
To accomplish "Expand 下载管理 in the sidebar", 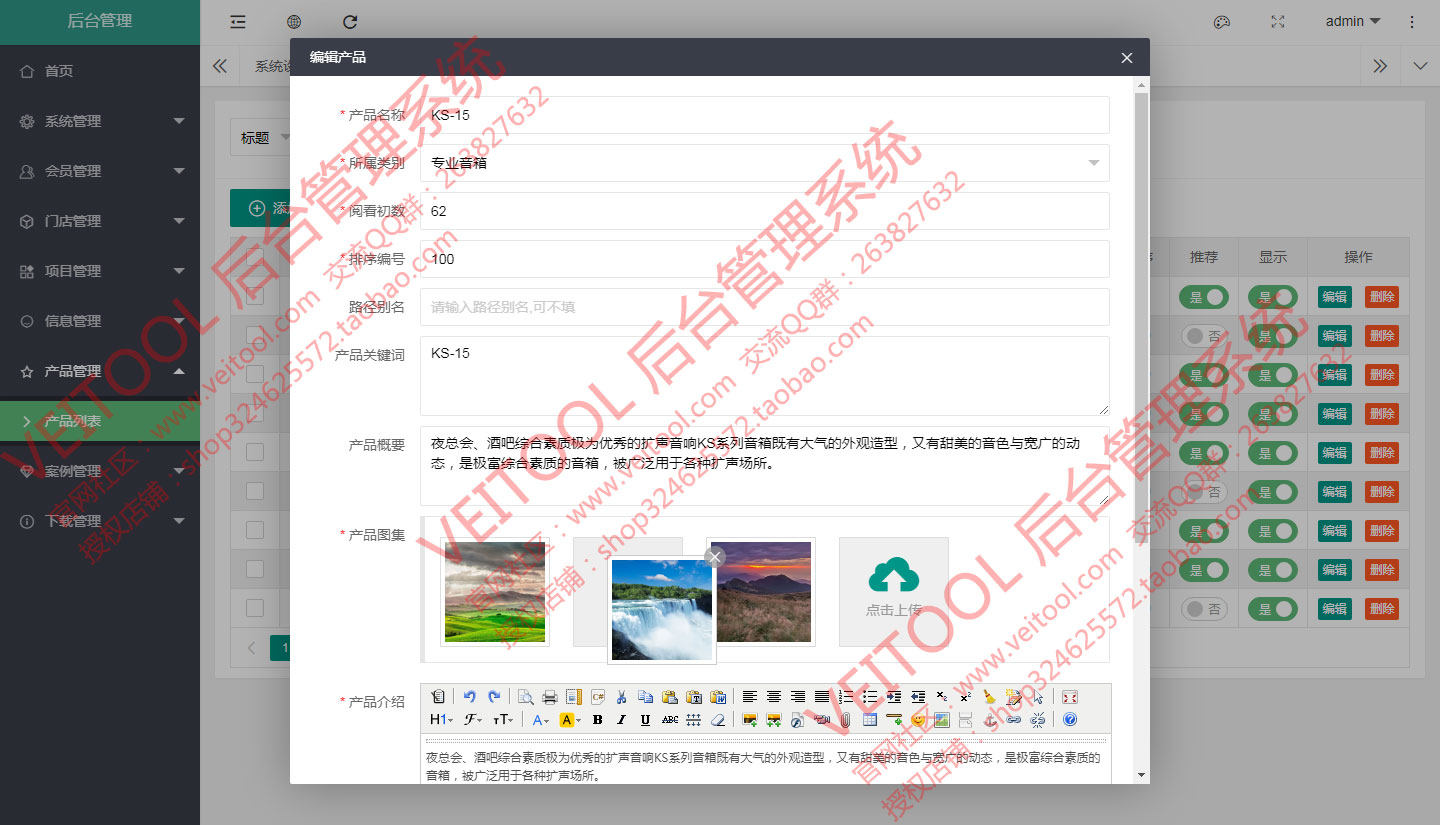I will [100, 521].
